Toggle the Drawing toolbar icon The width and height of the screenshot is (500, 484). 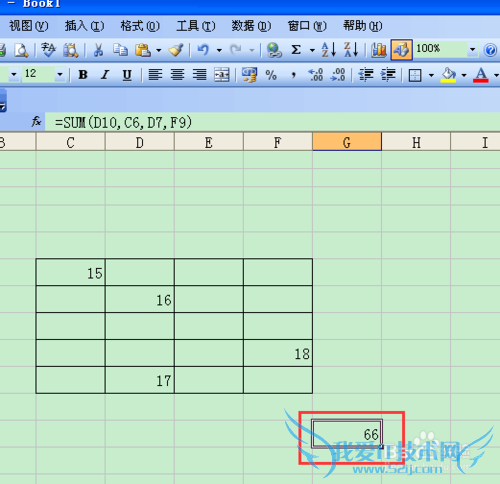(401, 50)
